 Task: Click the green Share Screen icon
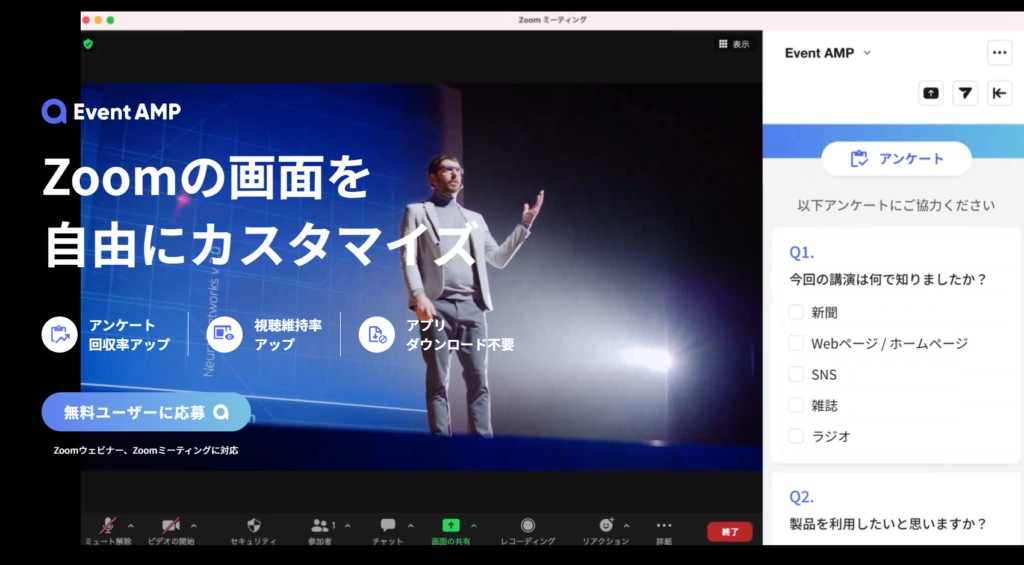pos(451,525)
